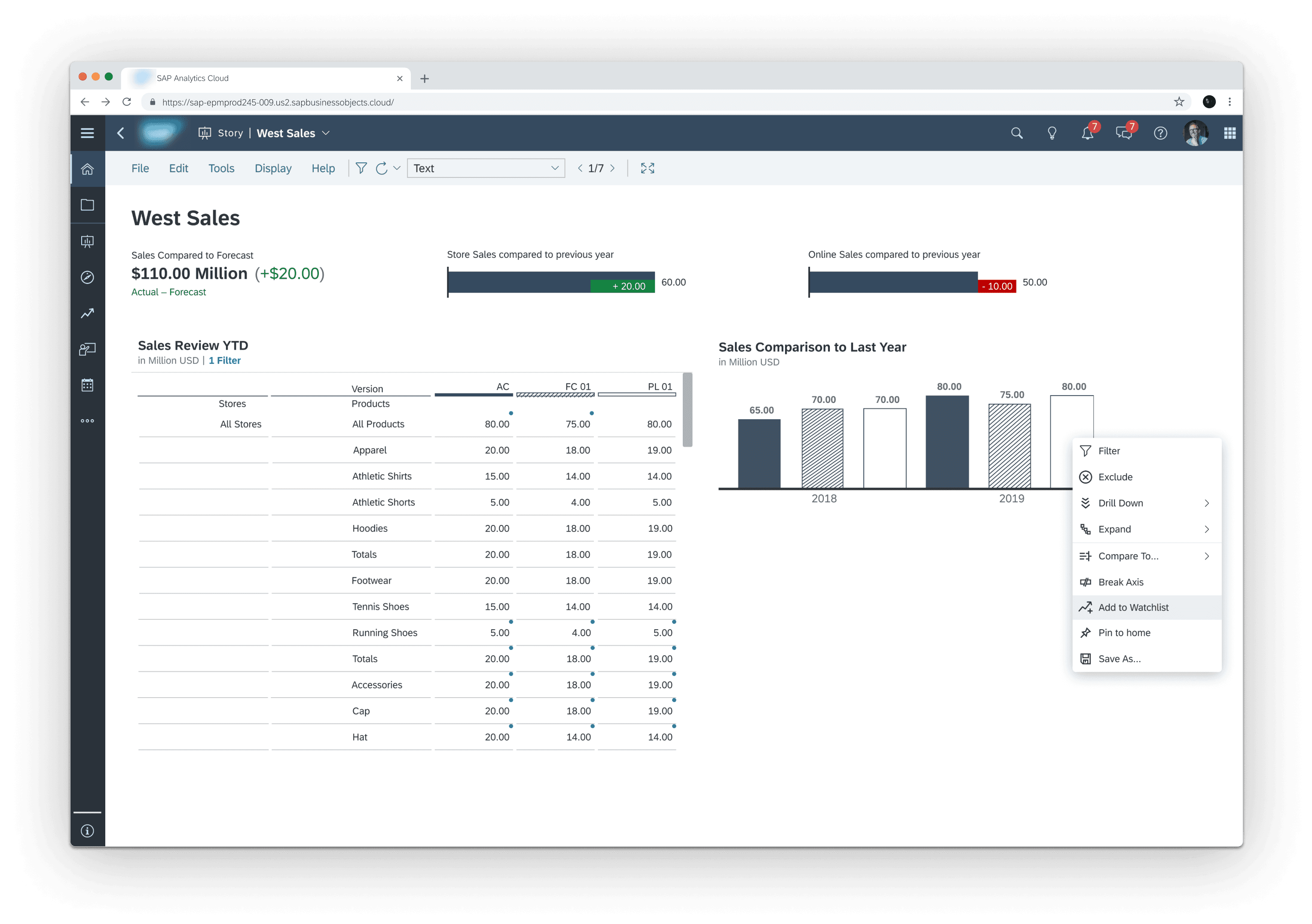Viewport: 1312px width, 924px height.
Task: Choose Exclude in the context menu
Action: 1147,477
